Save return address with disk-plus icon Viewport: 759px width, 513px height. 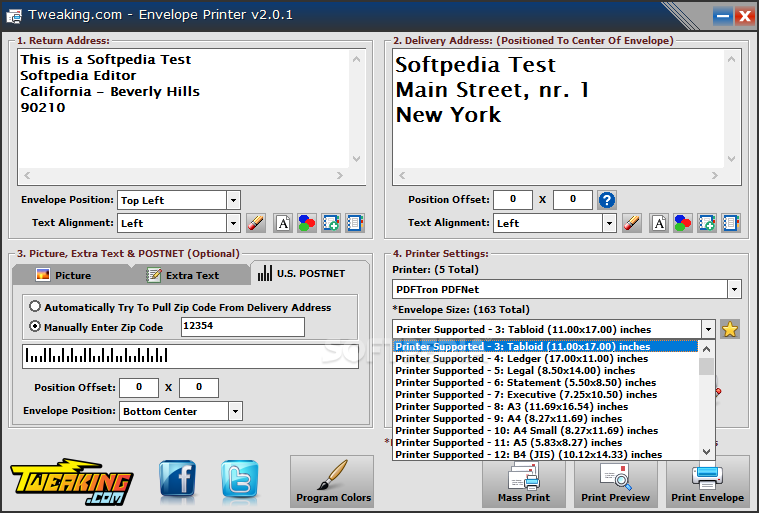[x=331, y=223]
